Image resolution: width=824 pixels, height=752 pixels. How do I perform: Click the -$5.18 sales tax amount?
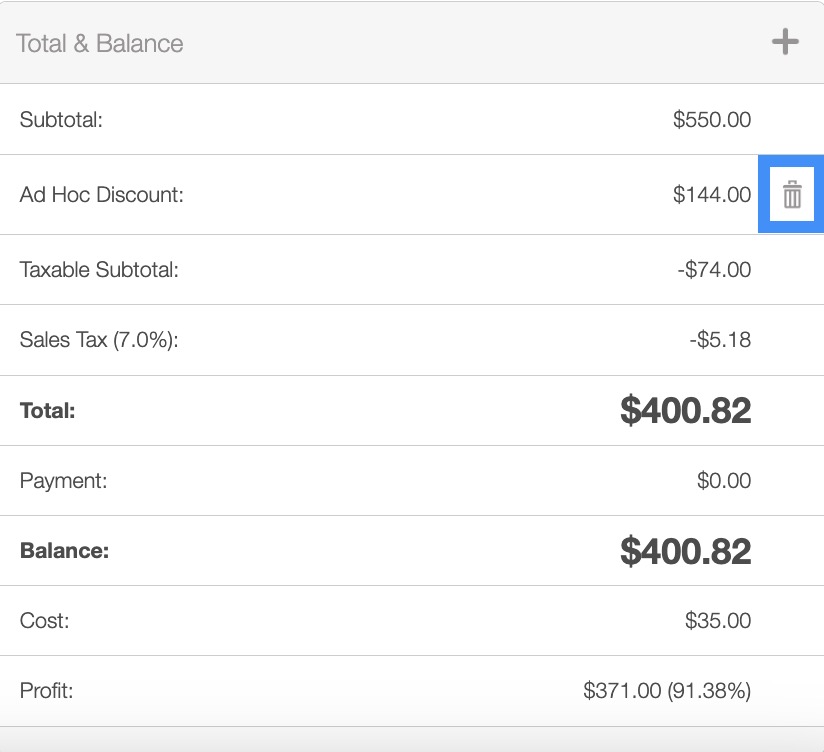click(719, 340)
